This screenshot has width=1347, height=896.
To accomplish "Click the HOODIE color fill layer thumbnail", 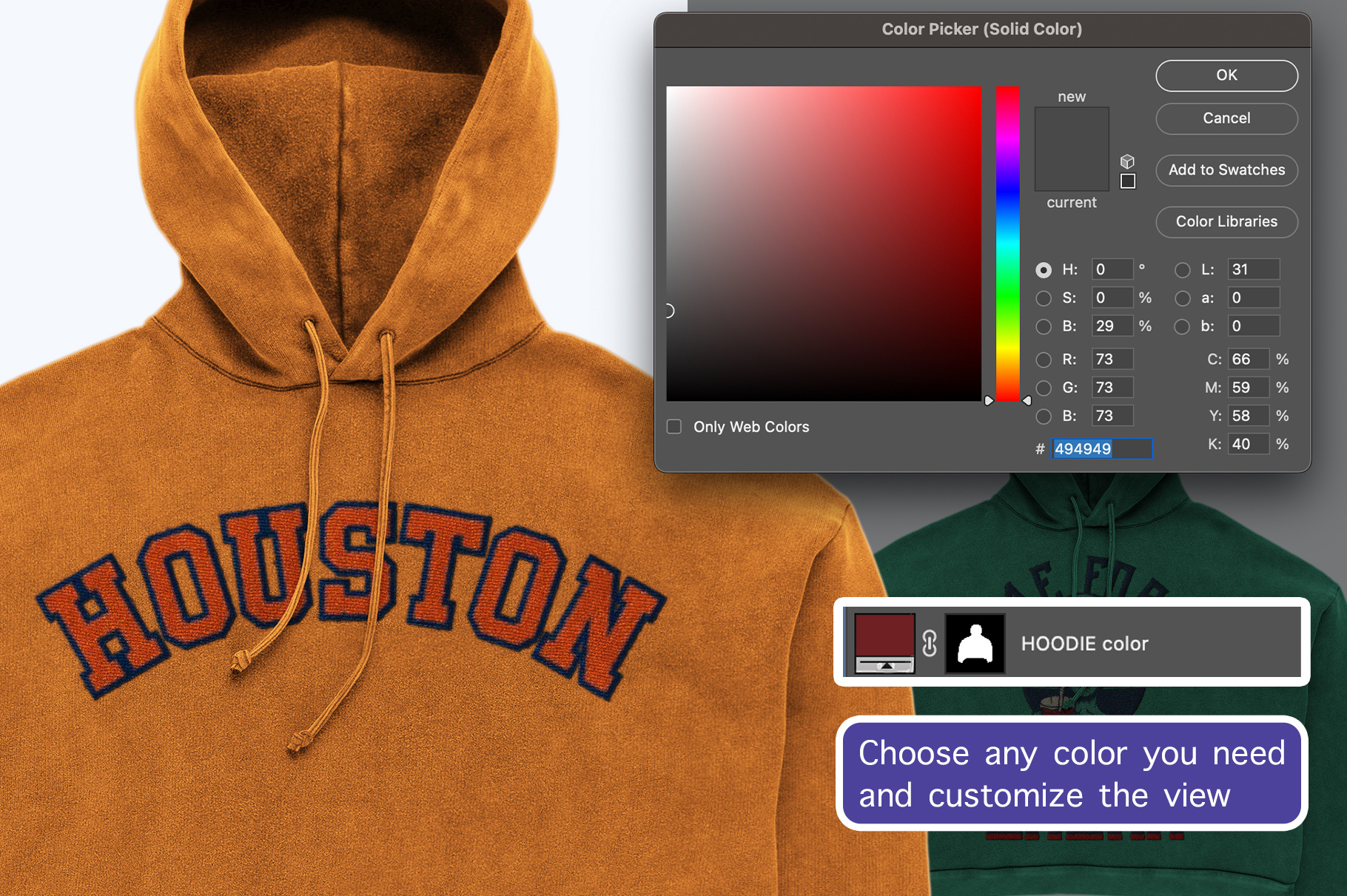I will (885, 643).
